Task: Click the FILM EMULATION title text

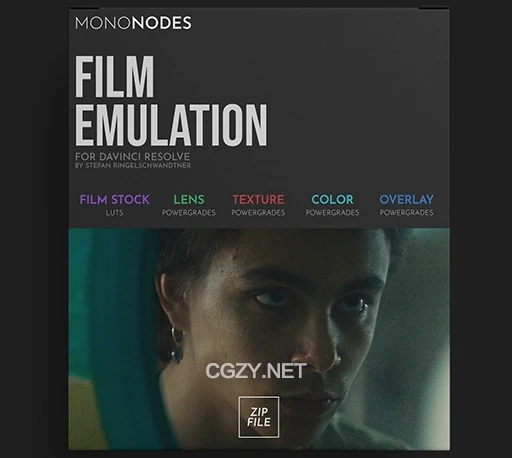Action: tap(171, 101)
